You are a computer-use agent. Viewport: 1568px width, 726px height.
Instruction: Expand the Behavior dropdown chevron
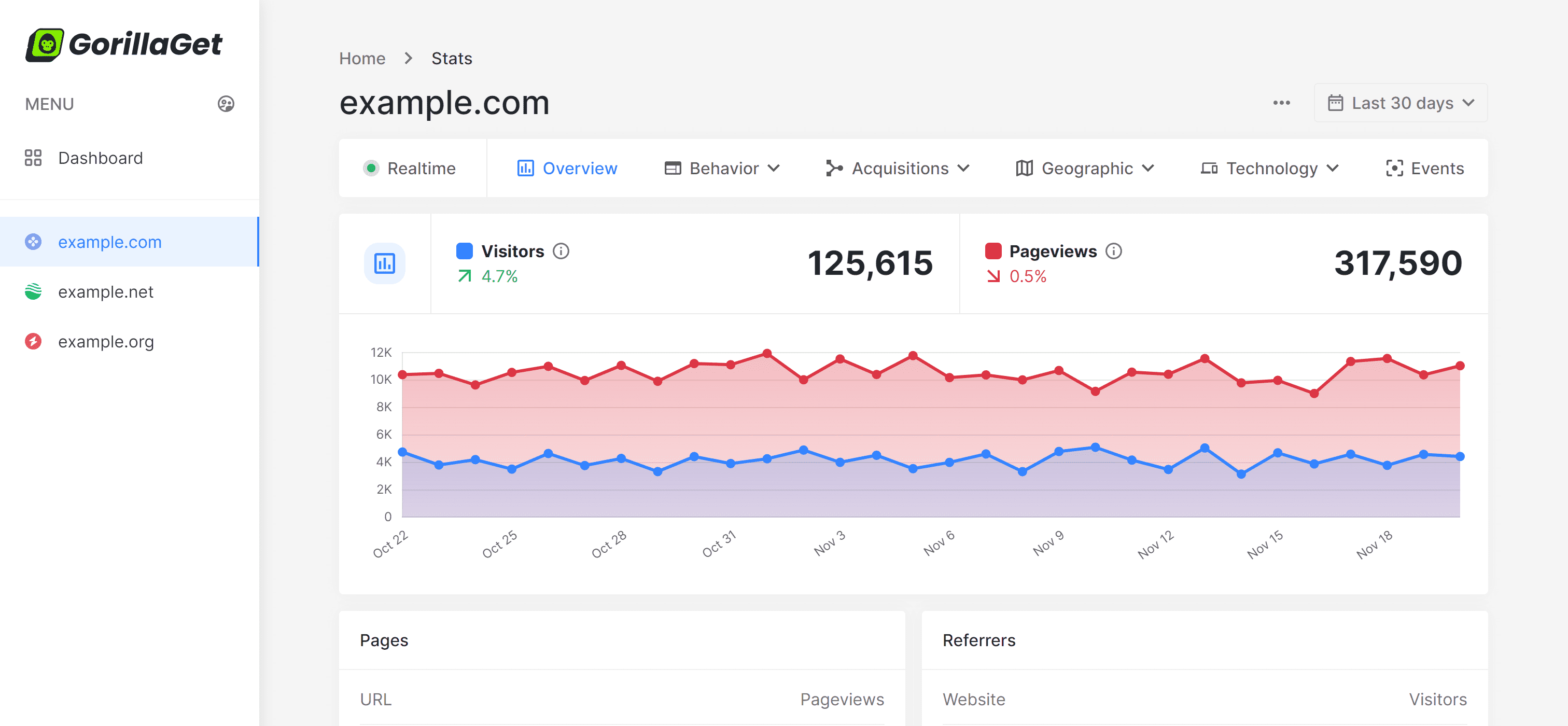pos(774,168)
